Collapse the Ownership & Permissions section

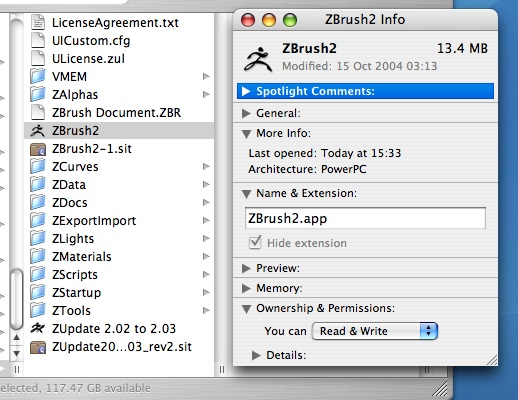[246, 309]
